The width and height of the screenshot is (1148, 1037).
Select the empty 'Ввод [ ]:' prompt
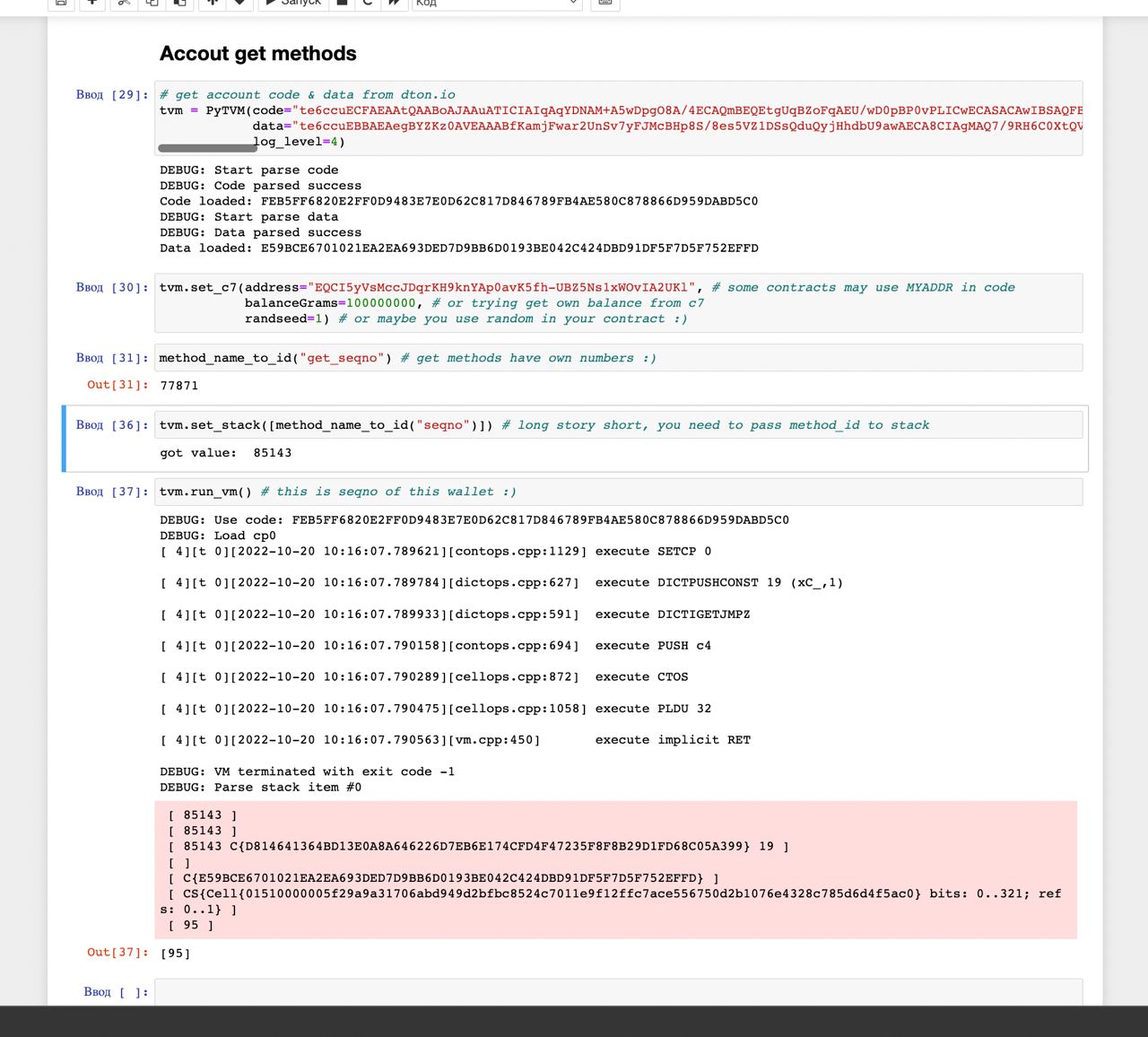click(x=116, y=991)
